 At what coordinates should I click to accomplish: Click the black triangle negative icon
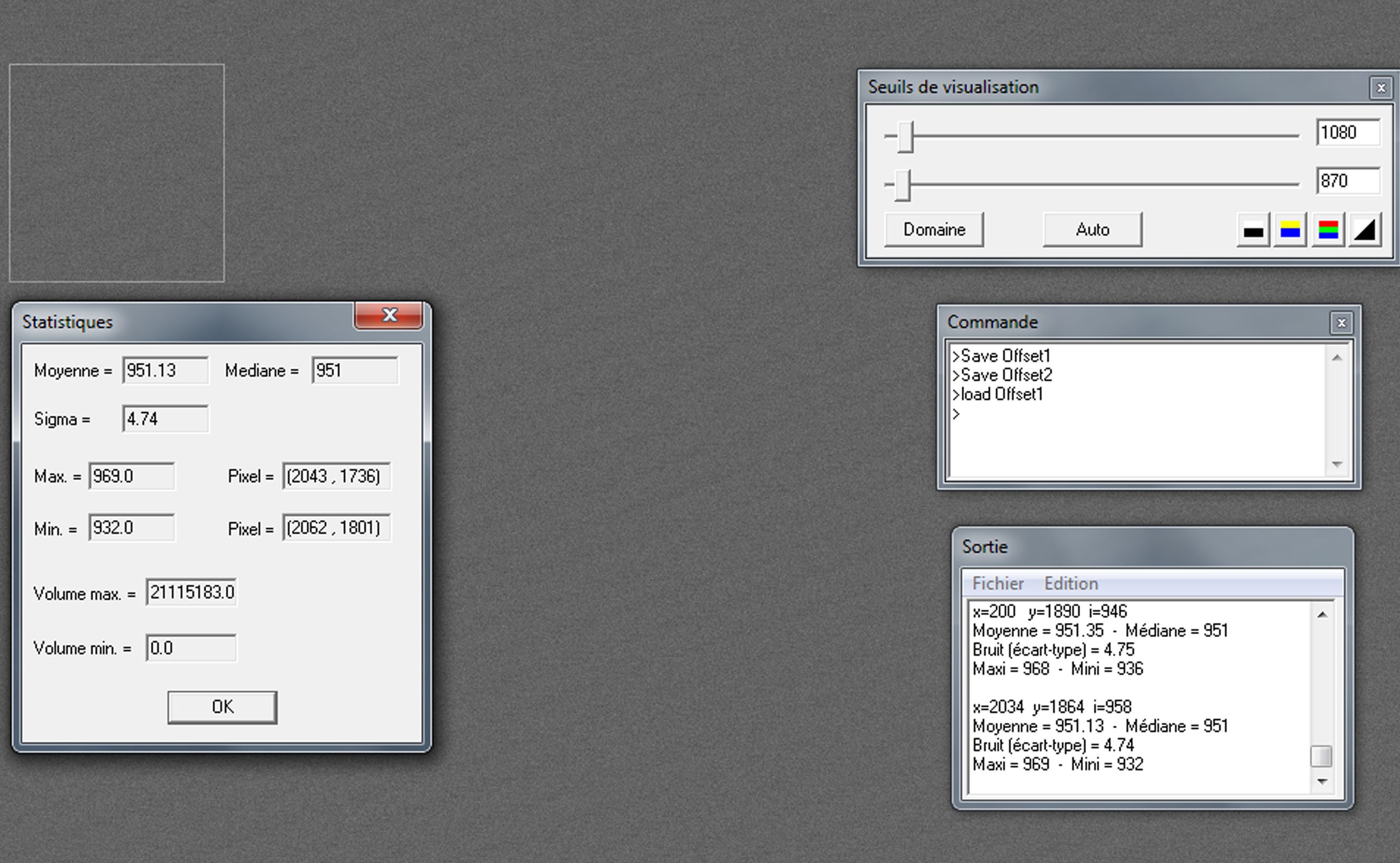tap(1365, 230)
